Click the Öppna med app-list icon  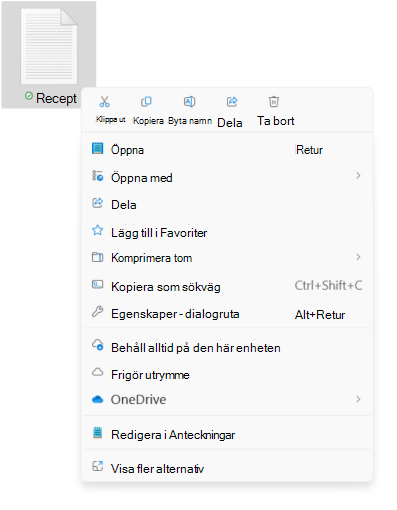pyautogui.click(x=97, y=176)
